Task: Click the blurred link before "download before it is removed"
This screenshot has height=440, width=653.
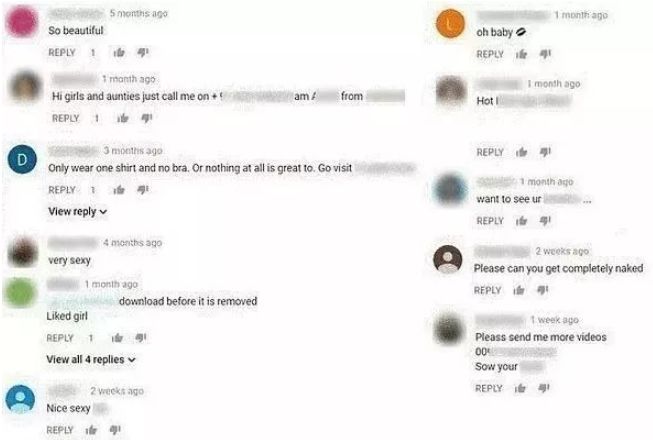Action: tap(82, 301)
